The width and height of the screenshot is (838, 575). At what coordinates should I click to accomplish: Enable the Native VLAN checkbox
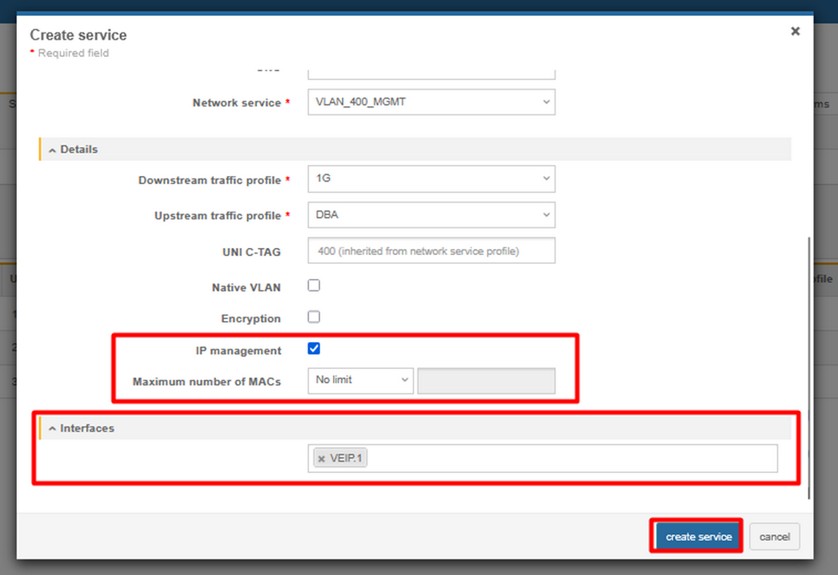(x=314, y=286)
